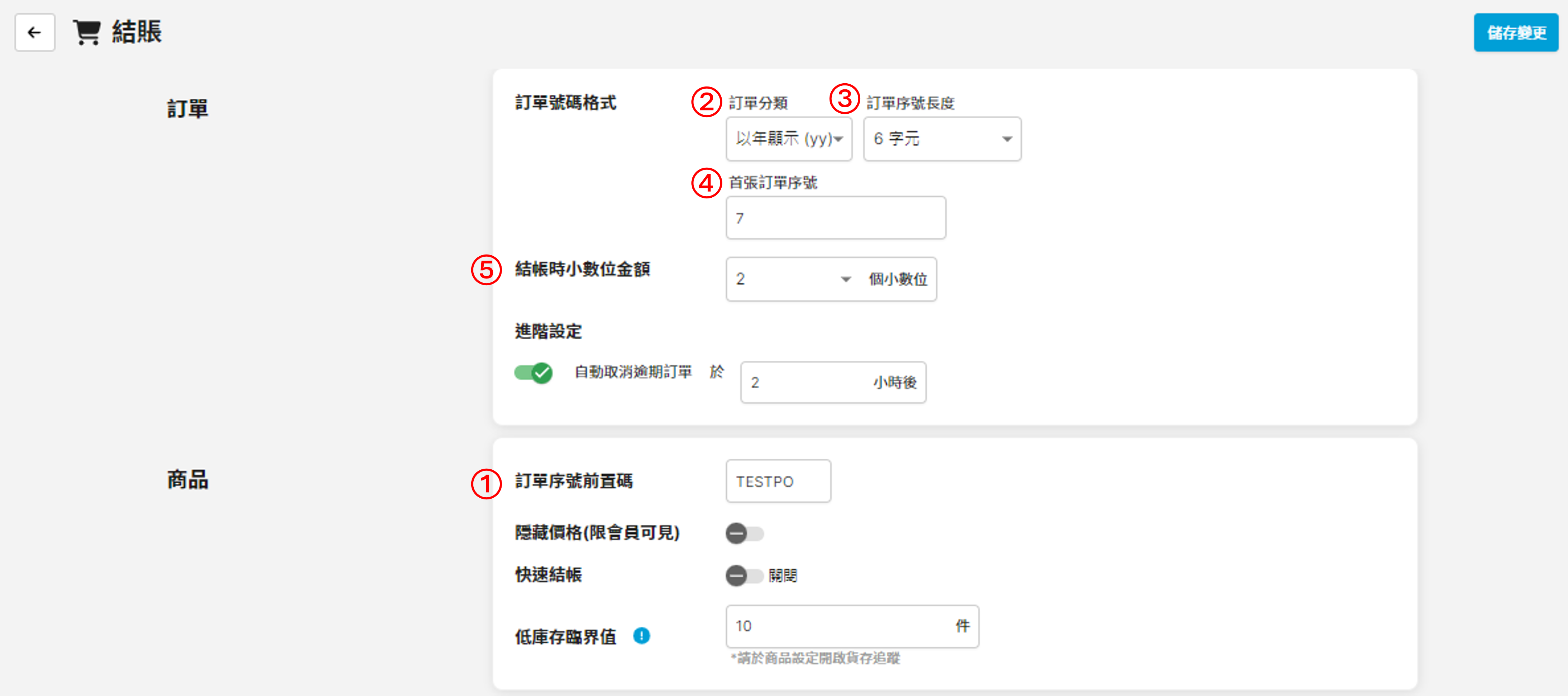The height and width of the screenshot is (696, 1568).
Task: Click the back arrow button
Action: pyautogui.click(x=35, y=32)
